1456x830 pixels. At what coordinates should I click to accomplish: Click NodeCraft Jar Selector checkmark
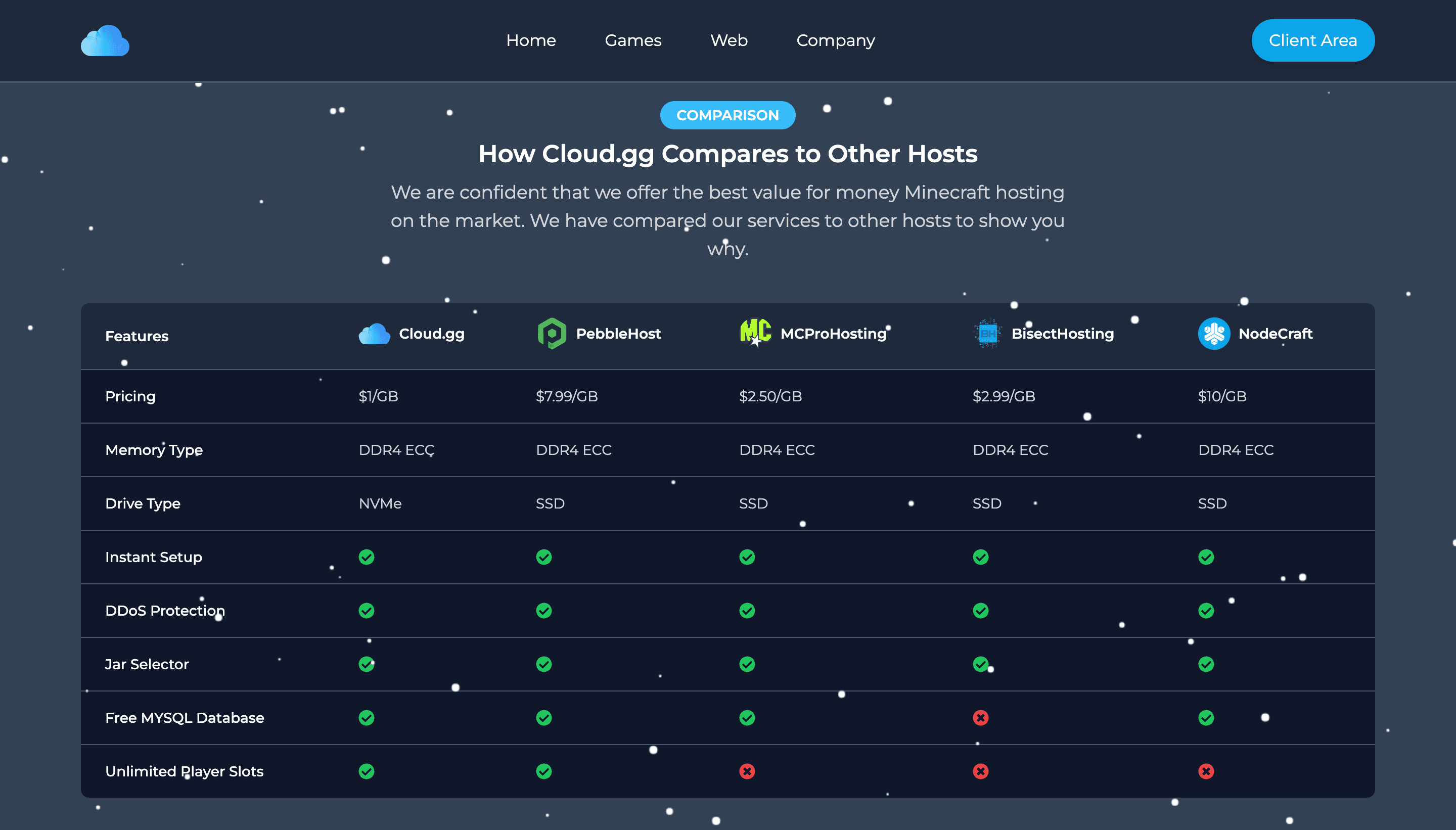[x=1206, y=664]
